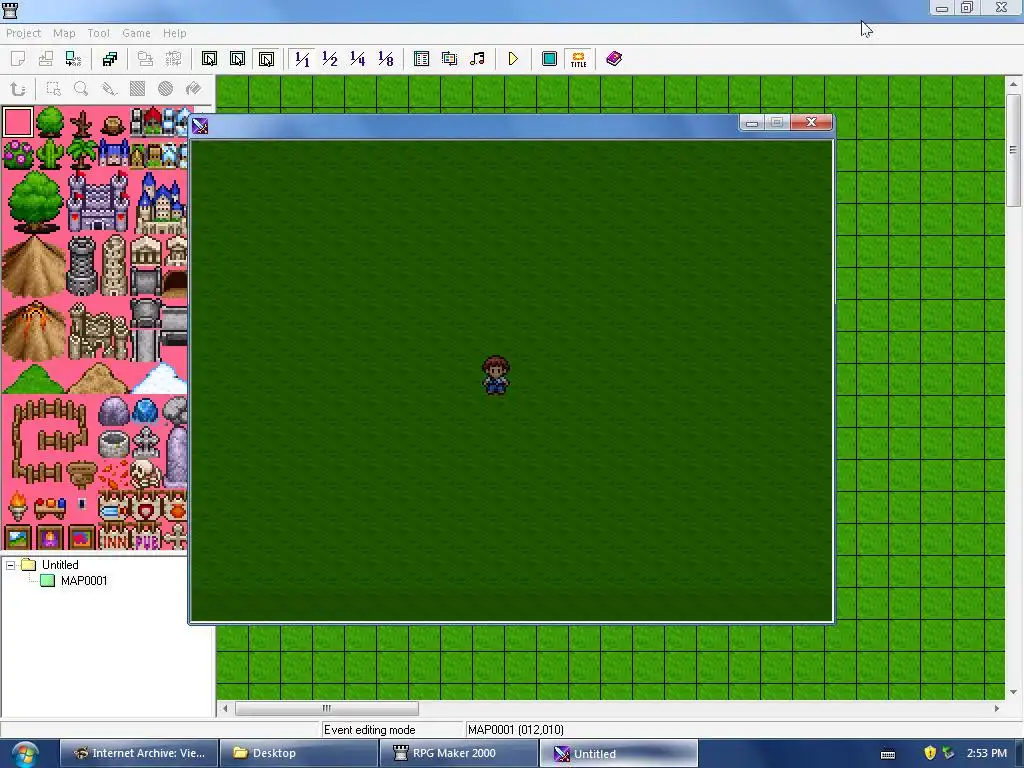Select the Zoom magnifier tool
Screen dimensions: 1024x768
(81, 89)
